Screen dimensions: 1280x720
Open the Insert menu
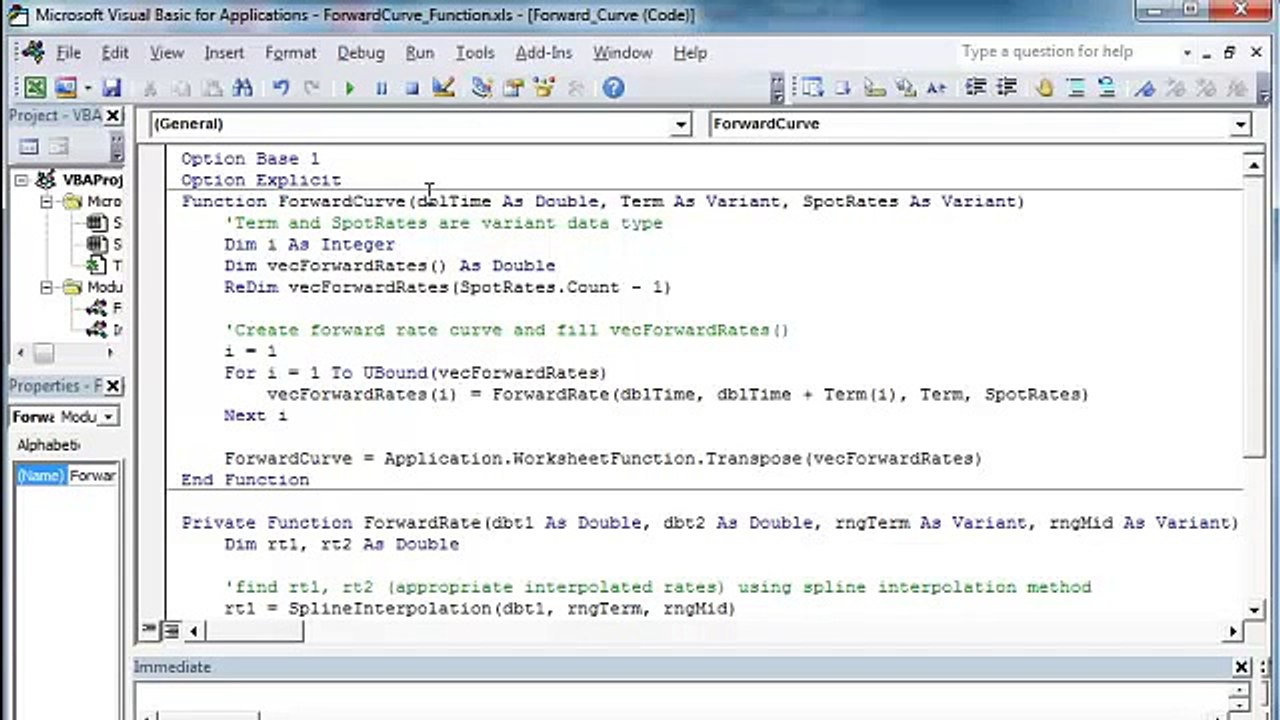tap(224, 52)
